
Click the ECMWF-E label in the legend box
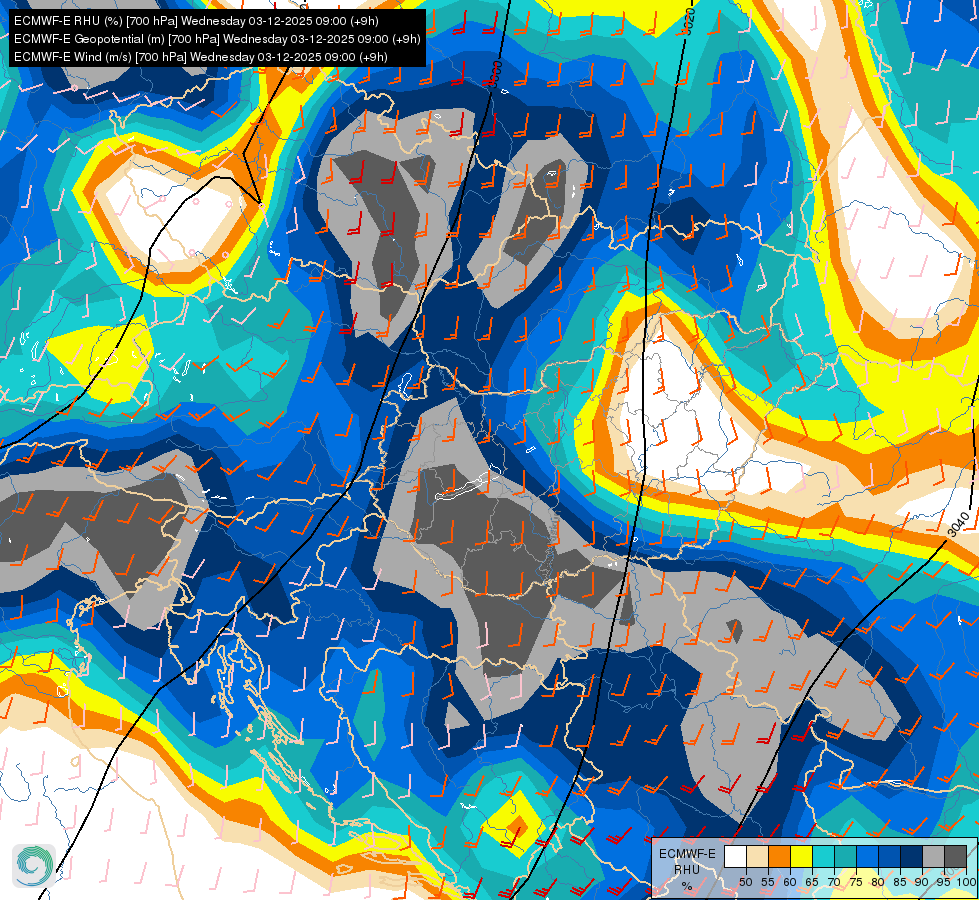pyautogui.click(x=687, y=854)
